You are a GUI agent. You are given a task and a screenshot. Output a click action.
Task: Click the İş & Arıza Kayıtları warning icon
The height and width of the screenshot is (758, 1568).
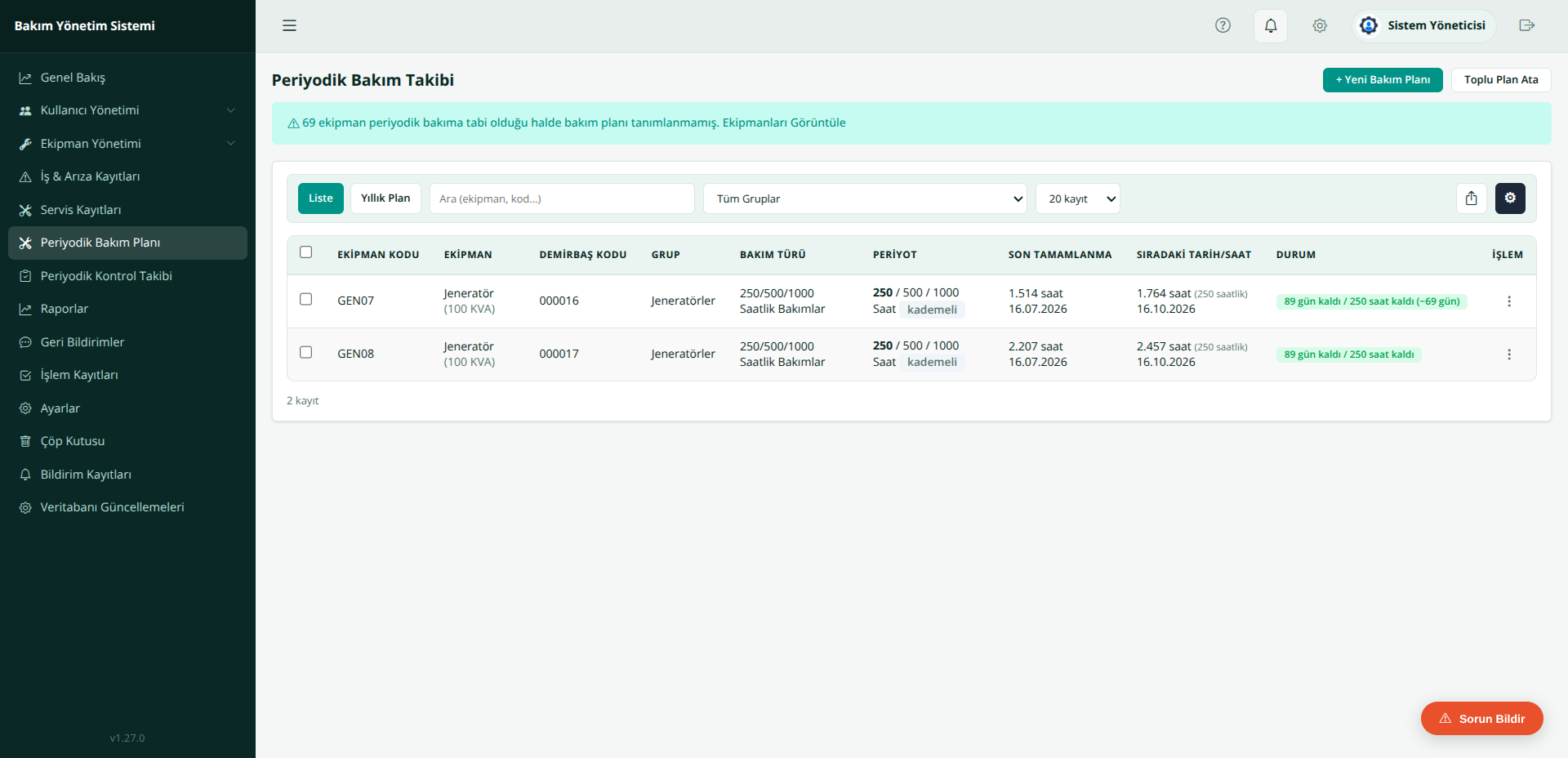tap(25, 177)
